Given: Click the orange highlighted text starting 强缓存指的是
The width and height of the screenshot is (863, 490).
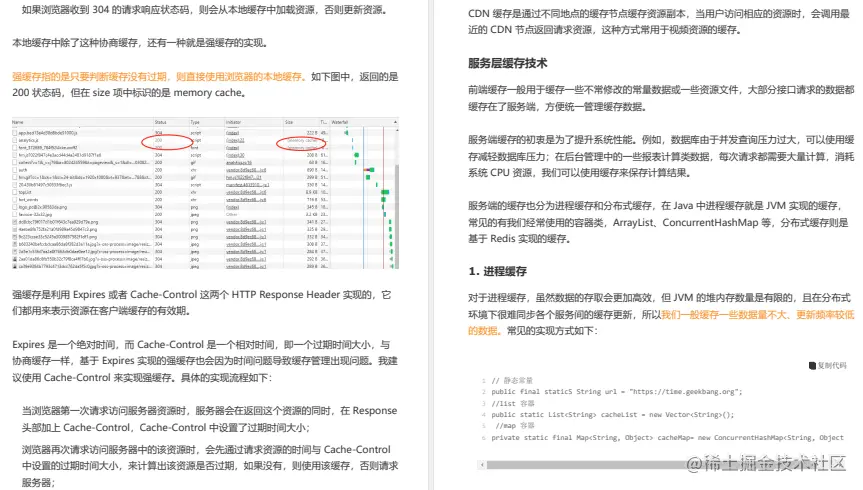Looking at the screenshot, I should coord(159,77).
